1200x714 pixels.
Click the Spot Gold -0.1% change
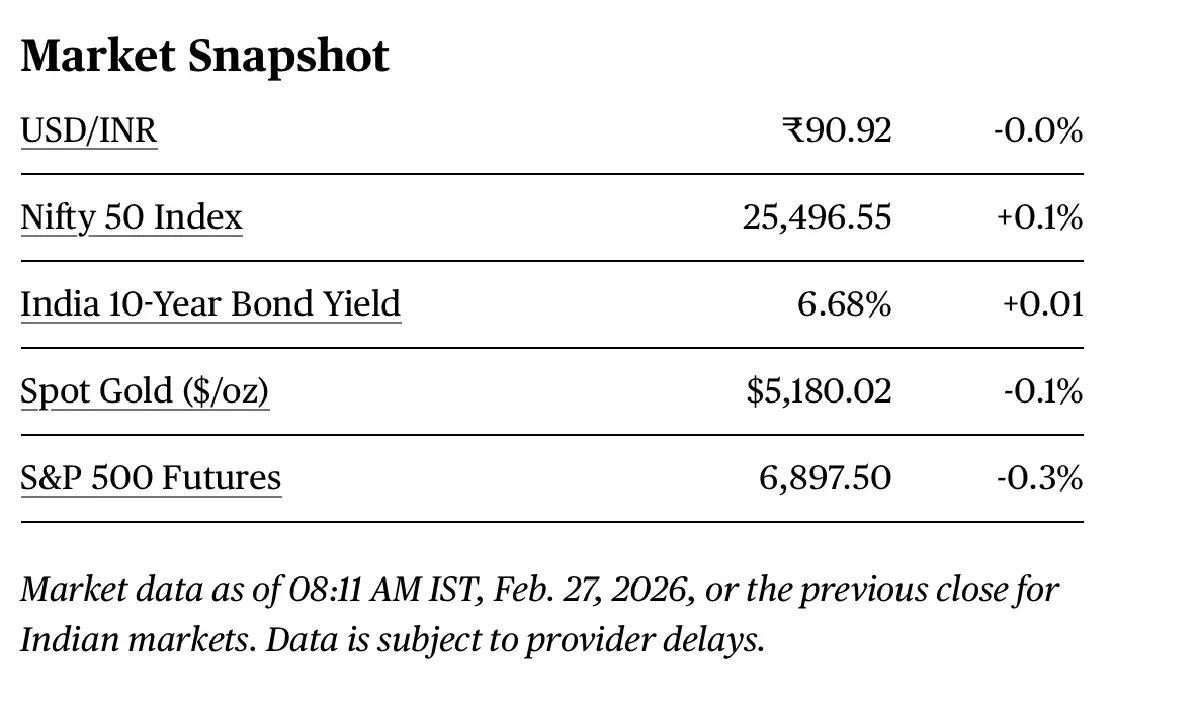(1042, 391)
